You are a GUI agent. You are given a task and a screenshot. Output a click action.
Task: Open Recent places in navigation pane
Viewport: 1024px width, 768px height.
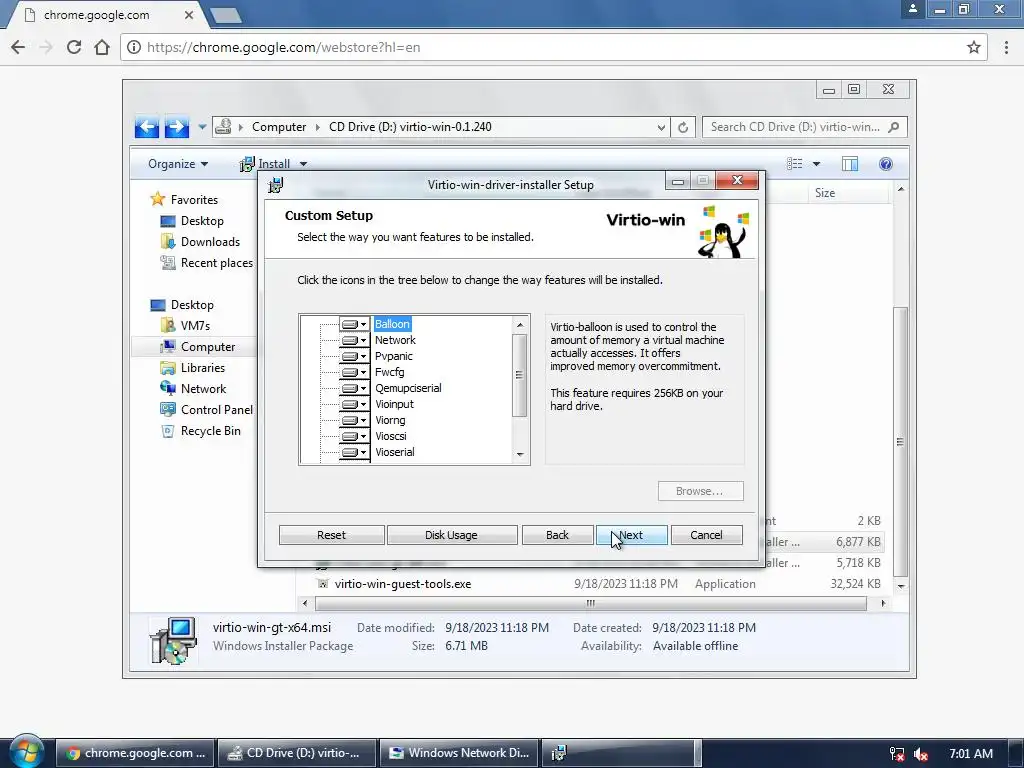point(206,263)
